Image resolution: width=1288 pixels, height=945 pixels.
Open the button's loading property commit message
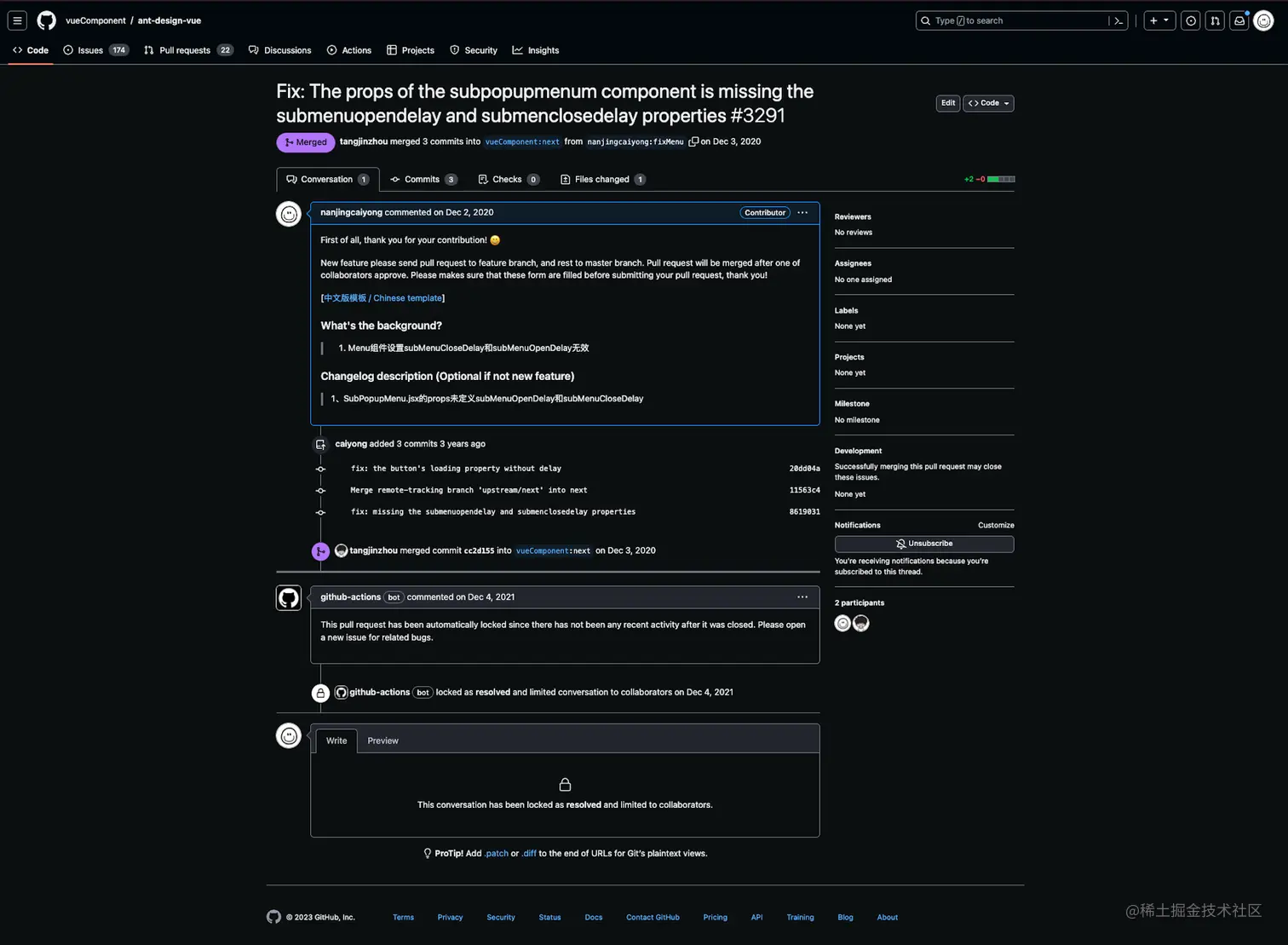[456, 469]
